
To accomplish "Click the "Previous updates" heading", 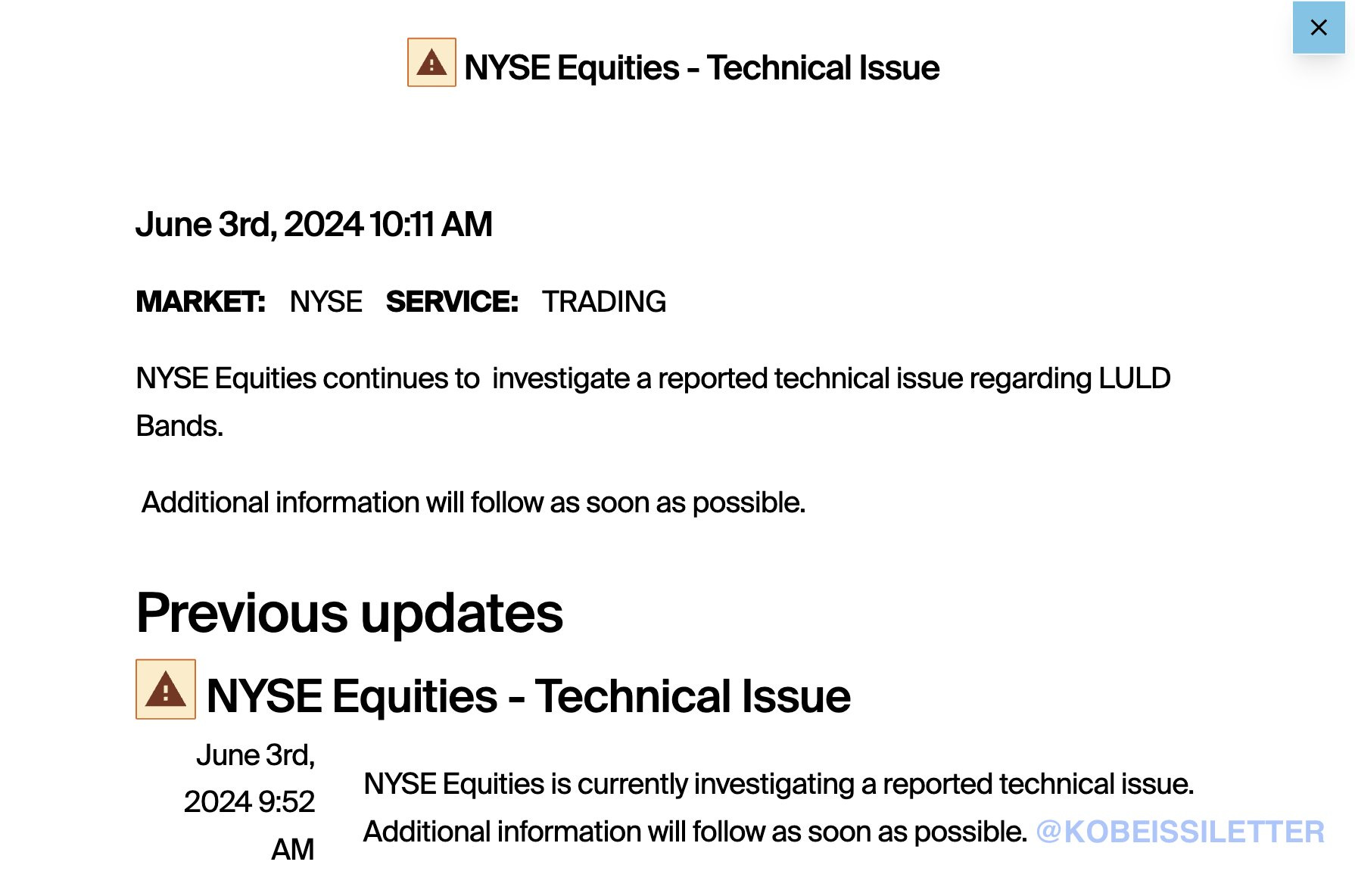I will [x=350, y=613].
